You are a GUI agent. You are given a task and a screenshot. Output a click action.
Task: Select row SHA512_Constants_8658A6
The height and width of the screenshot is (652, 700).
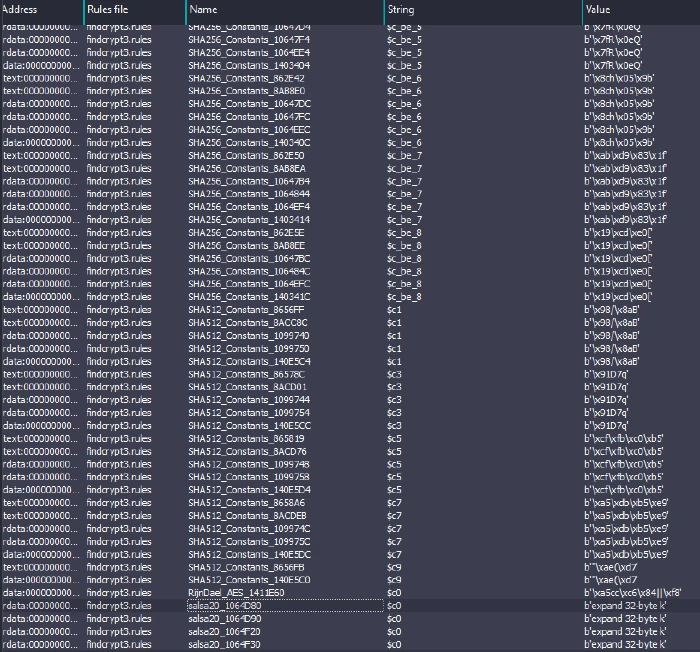350,503
